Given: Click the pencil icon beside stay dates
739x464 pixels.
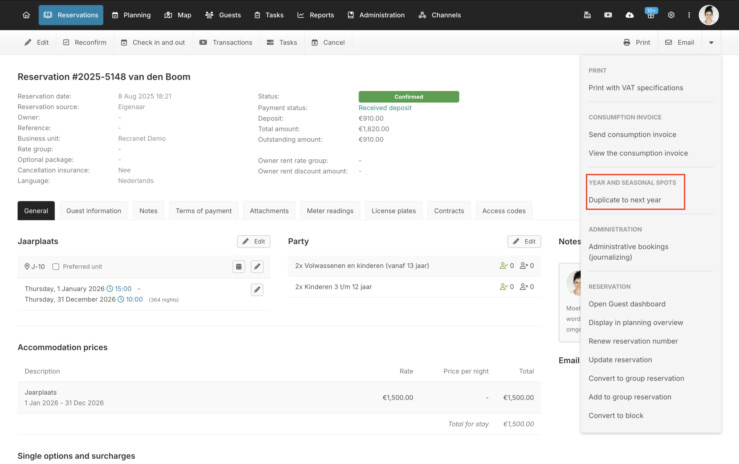Looking at the screenshot, I should (x=257, y=289).
